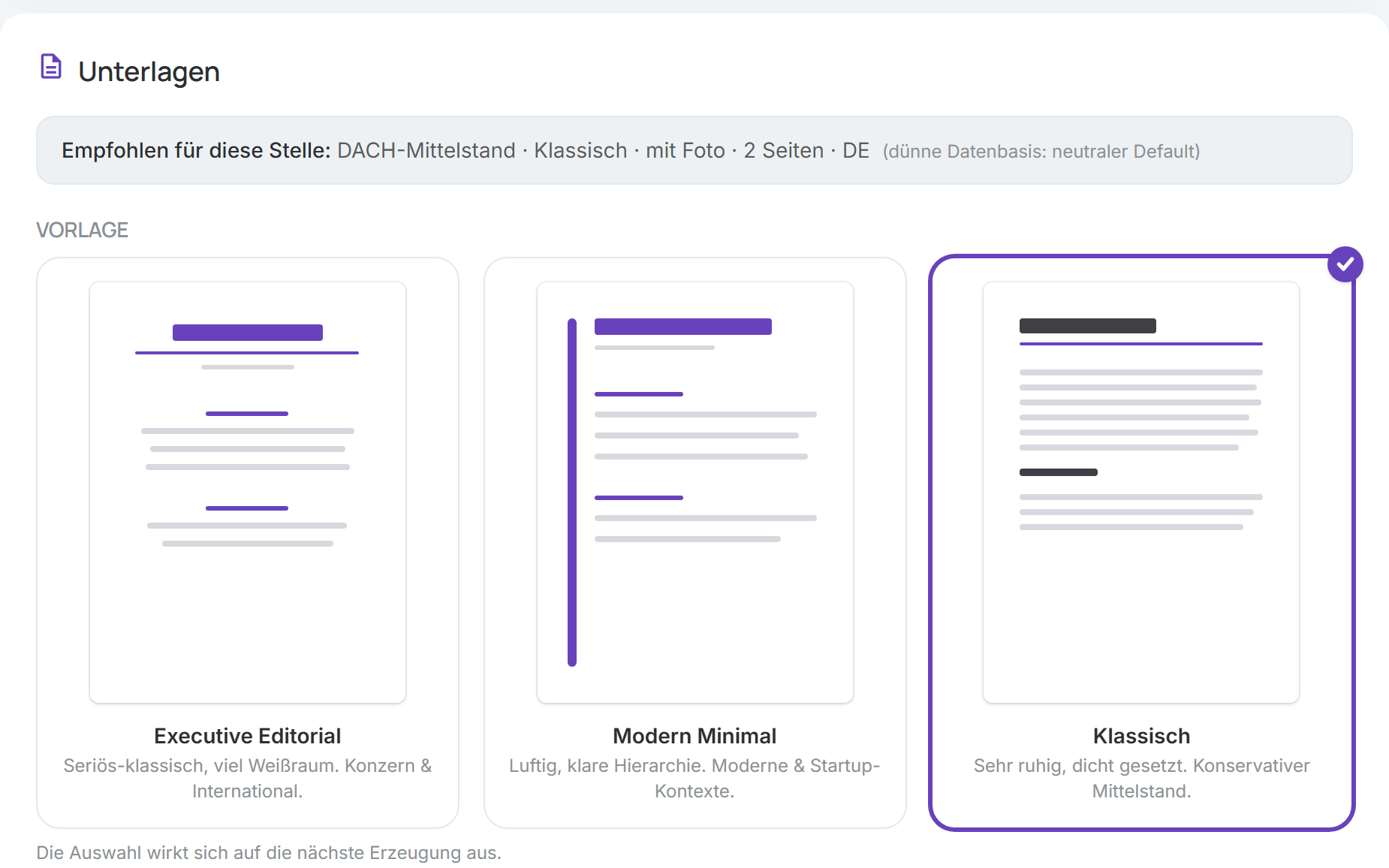Viewport: 1389px width, 868px height.
Task: Click the 'Seriös-klassisch, viel Weißraum' description
Action: click(248, 779)
